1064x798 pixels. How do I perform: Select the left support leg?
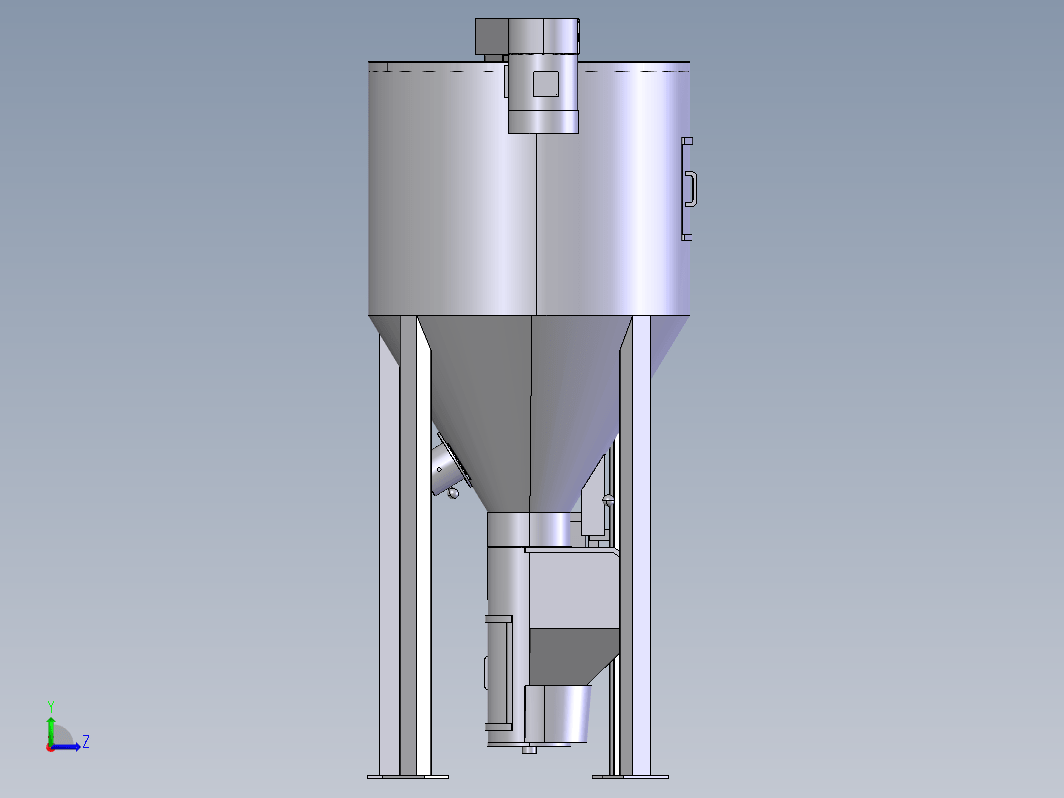click(x=405, y=546)
